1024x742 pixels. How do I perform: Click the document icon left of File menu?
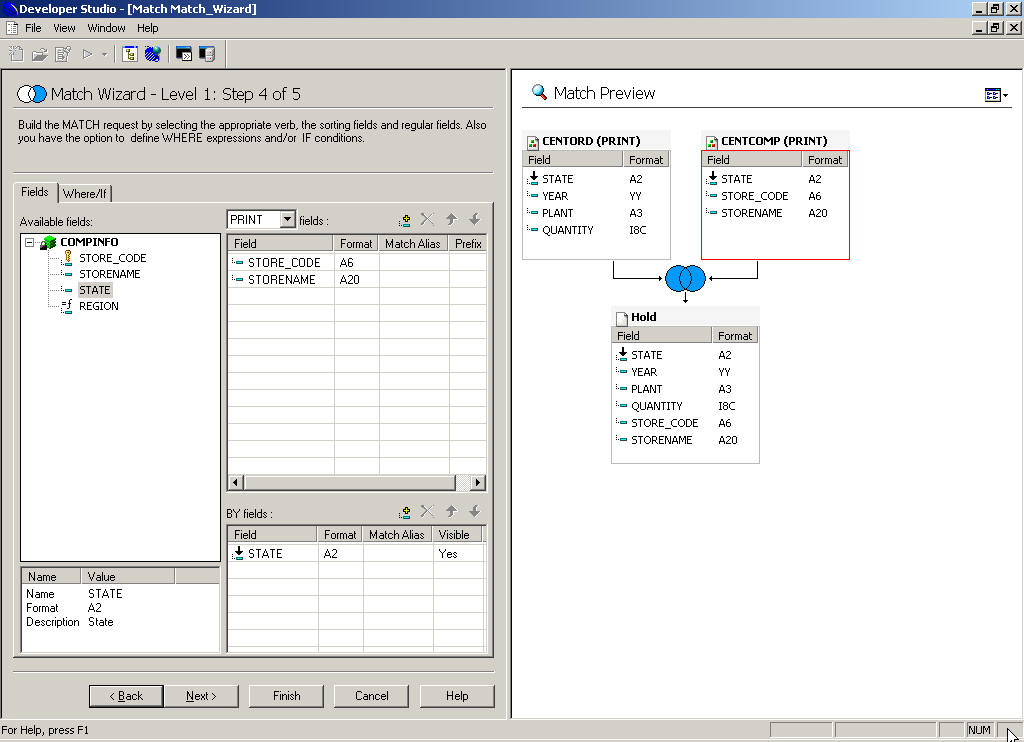[12, 28]
